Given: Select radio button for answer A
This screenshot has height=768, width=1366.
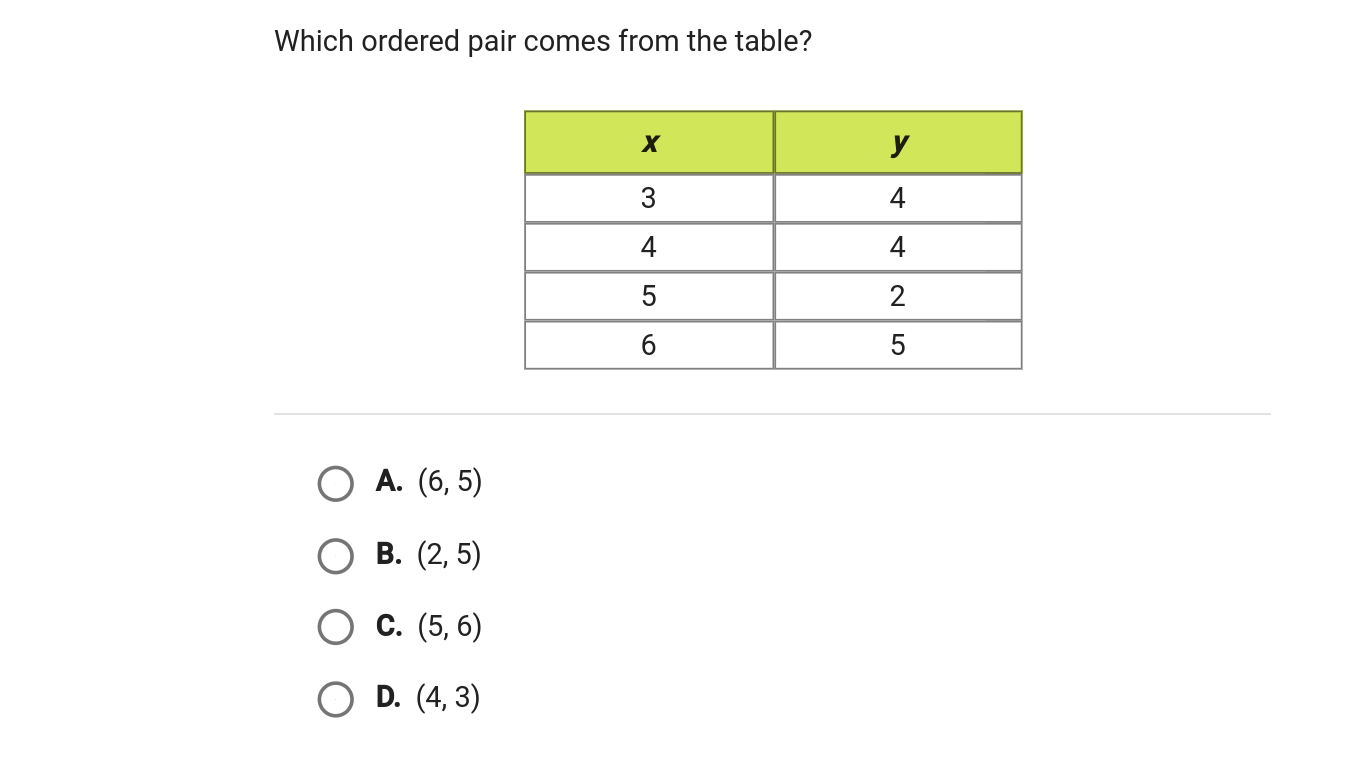Looking at the screenshot, I should [x=335, y=484].
